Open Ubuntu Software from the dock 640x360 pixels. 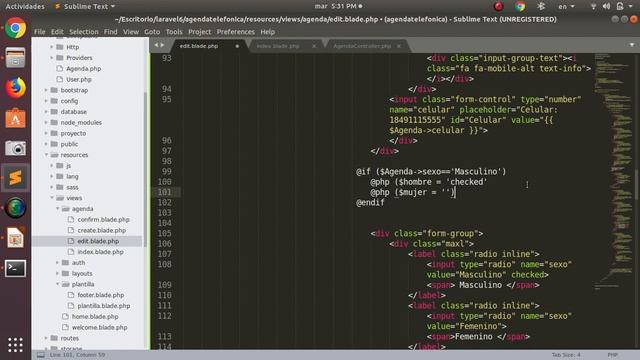[16, 118]
